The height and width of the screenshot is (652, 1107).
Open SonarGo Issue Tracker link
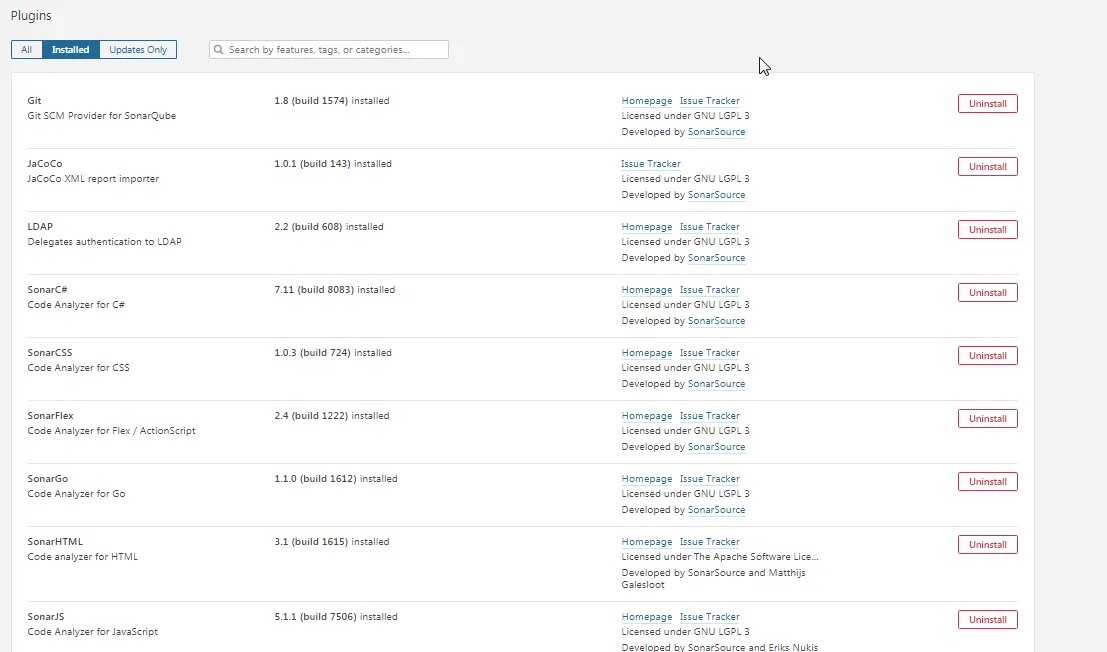[710, 479]
